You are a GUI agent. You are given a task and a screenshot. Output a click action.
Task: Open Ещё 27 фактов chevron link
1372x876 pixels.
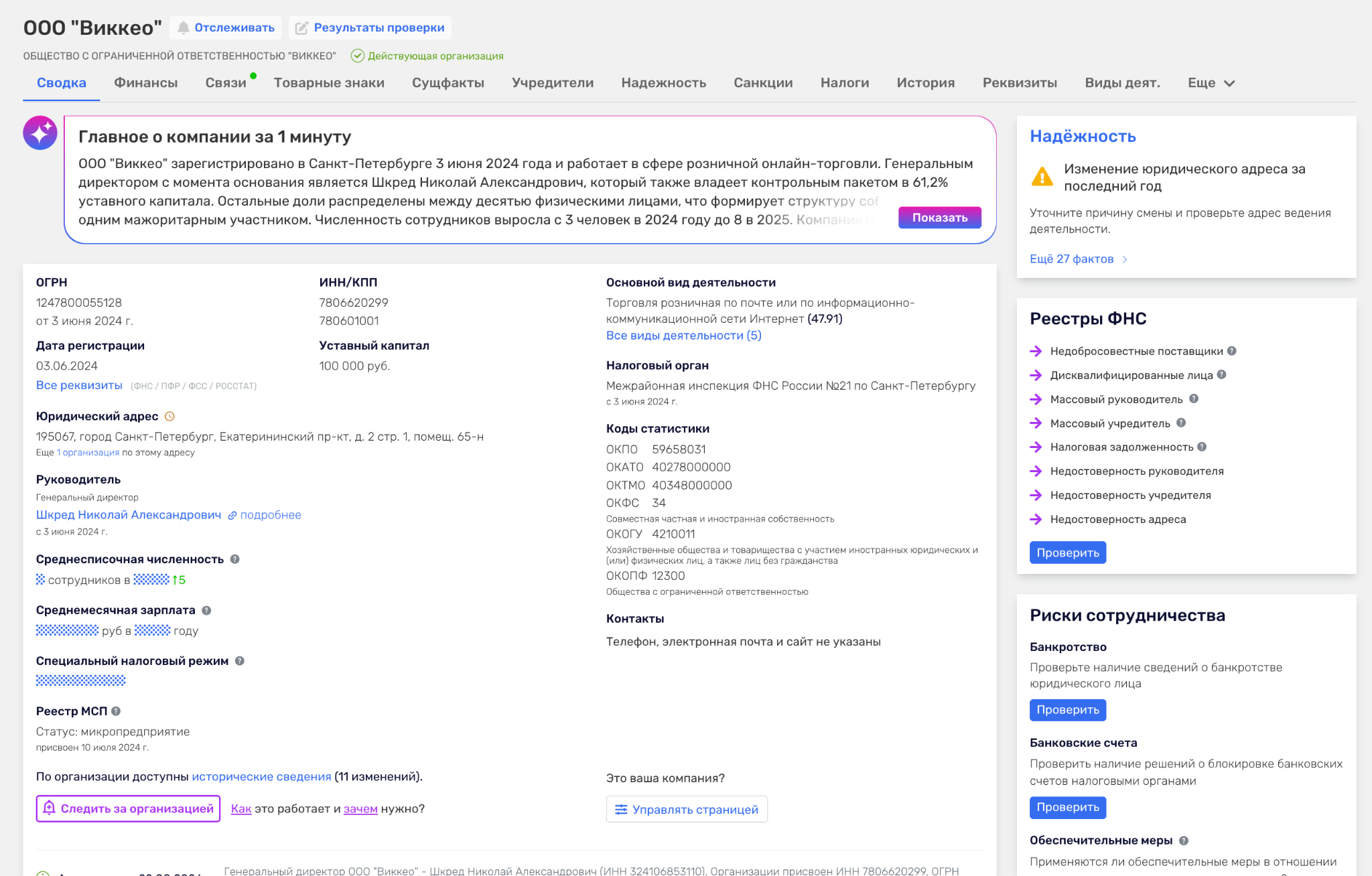click(x=1079, y=259)
